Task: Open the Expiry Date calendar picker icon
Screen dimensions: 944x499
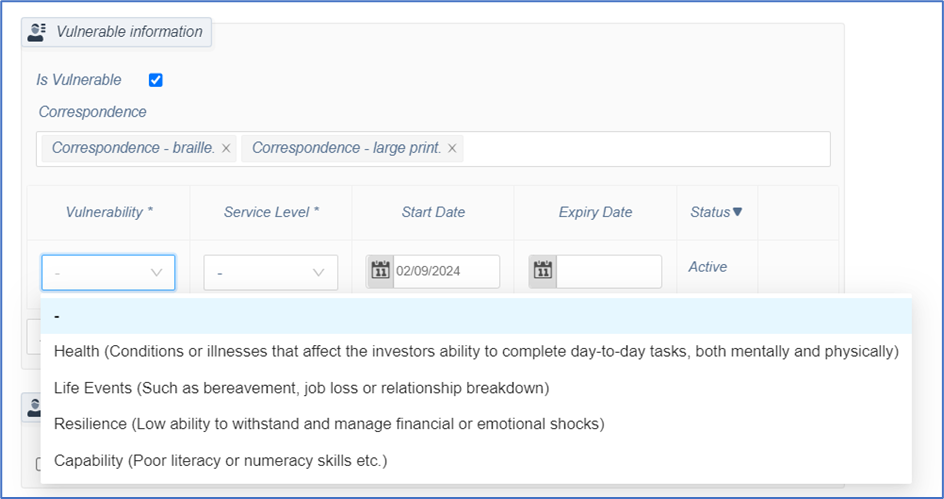Action: [x=543, y=271]
